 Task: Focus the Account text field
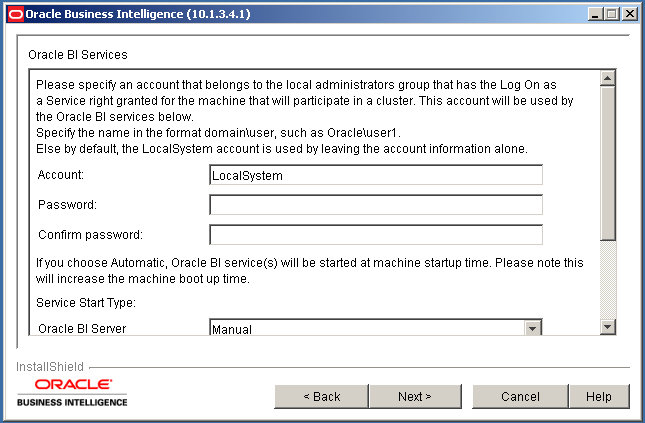click(x=375, y=175)
